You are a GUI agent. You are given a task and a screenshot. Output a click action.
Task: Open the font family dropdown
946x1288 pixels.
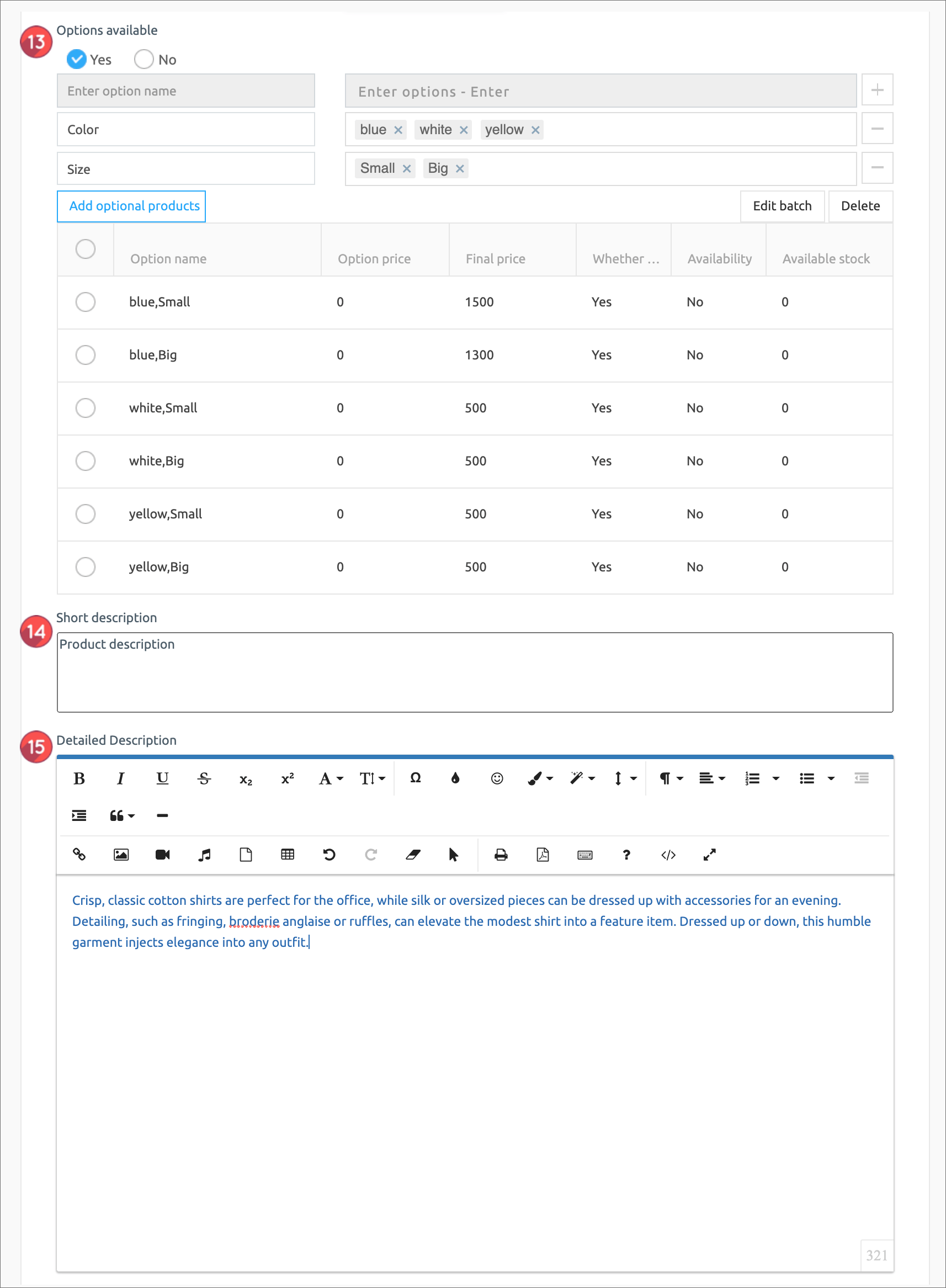point(331,778)
